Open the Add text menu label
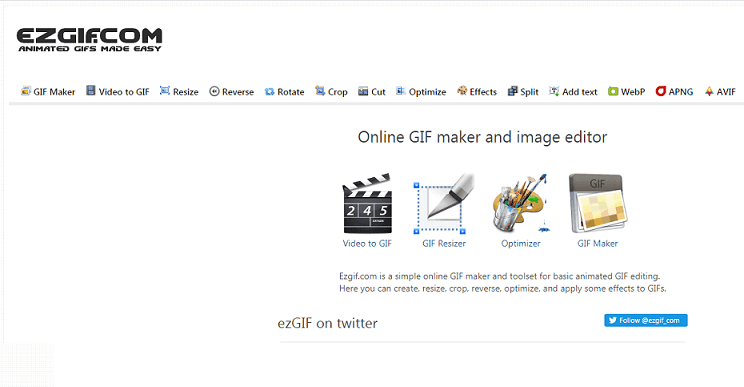The height and width of the screenshot is (387, 744). tap(579, 92)
